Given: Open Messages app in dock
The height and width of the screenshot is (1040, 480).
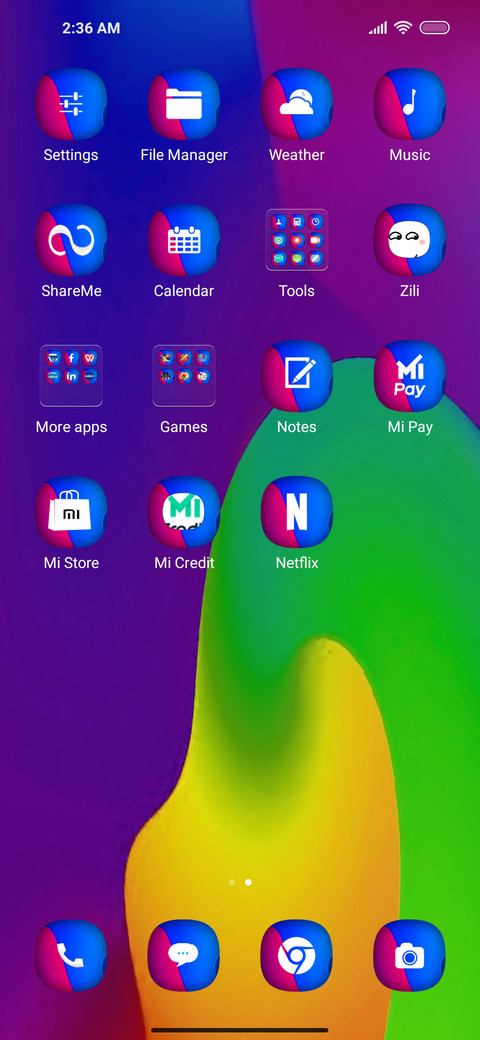Looking at the screenshot, I should click(x=184, y=955).
